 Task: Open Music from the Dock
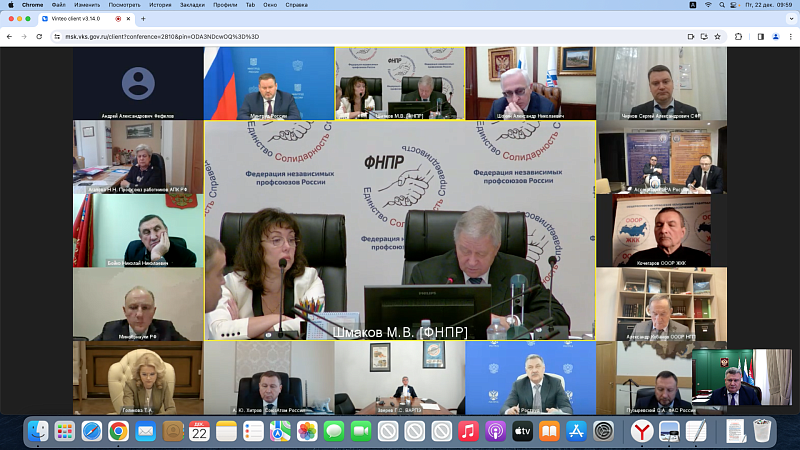[468, 432]
